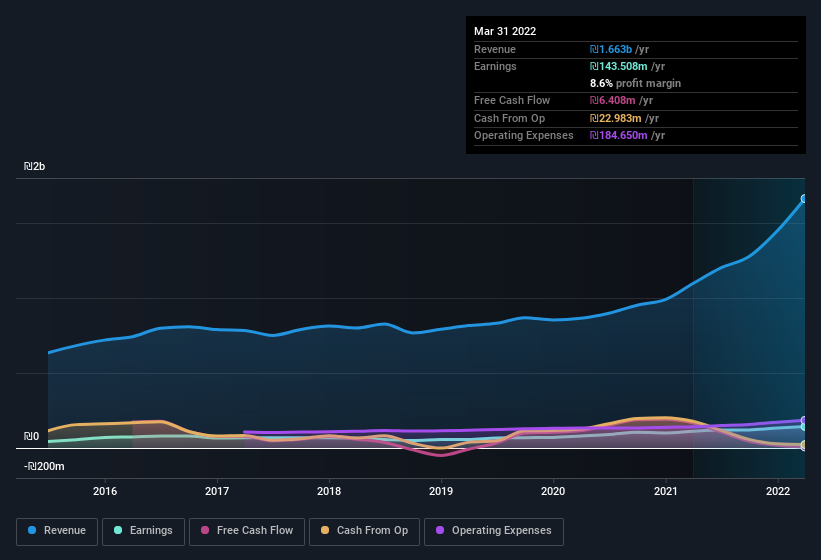Screen dimensions: 821x560
Task: Click the Cash From Op tooltip label
Action: (x=509, y=118)
